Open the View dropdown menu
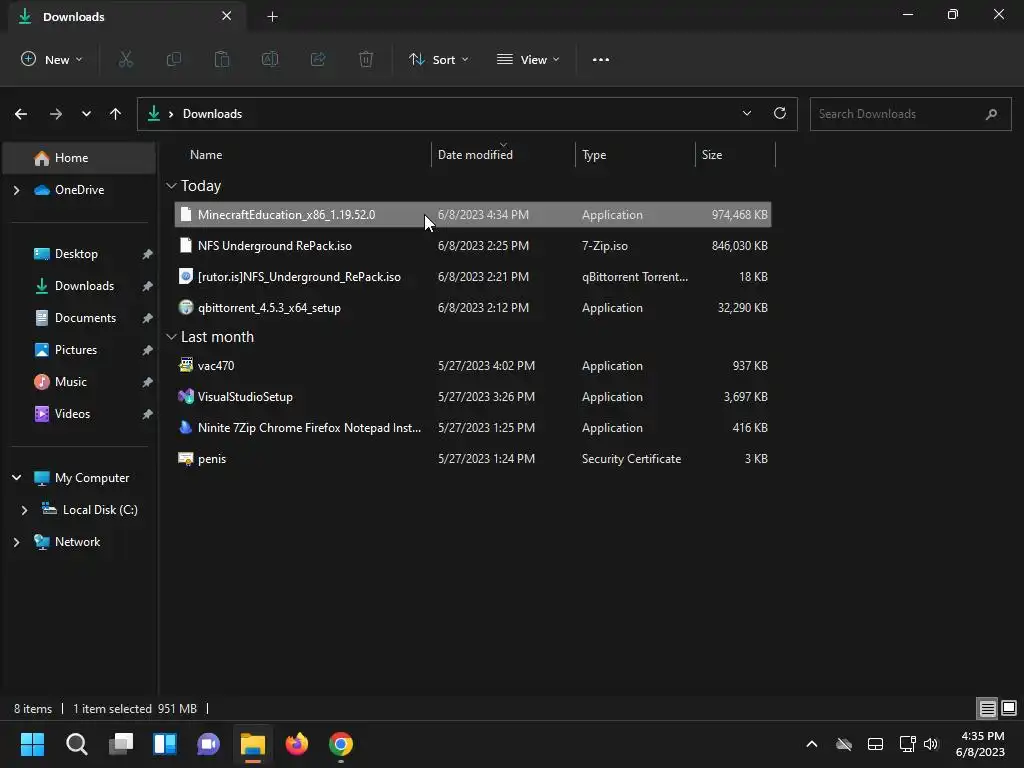This screenshot has width=1024, height=768. (528, 59)
